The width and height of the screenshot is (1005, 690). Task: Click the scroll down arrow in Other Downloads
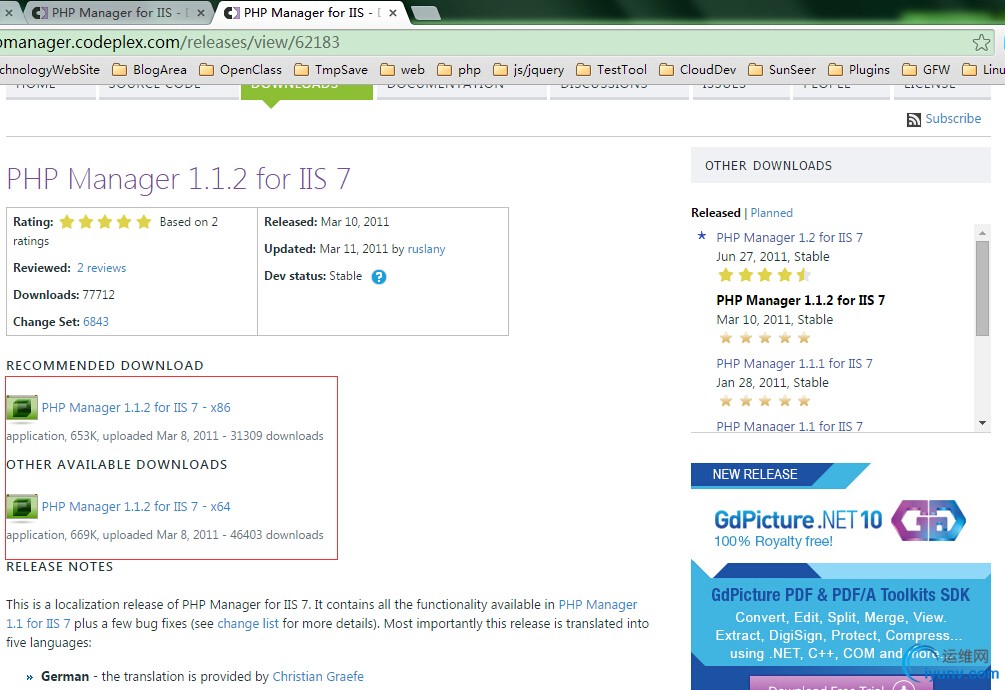[x=982, y=423]
